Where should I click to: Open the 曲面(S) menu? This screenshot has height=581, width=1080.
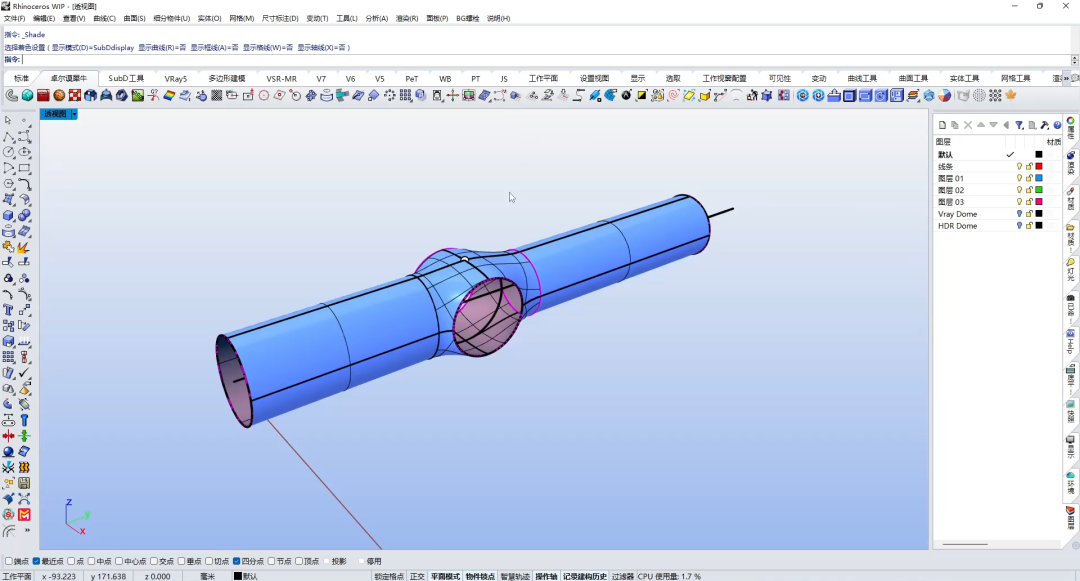pos(134,19)
